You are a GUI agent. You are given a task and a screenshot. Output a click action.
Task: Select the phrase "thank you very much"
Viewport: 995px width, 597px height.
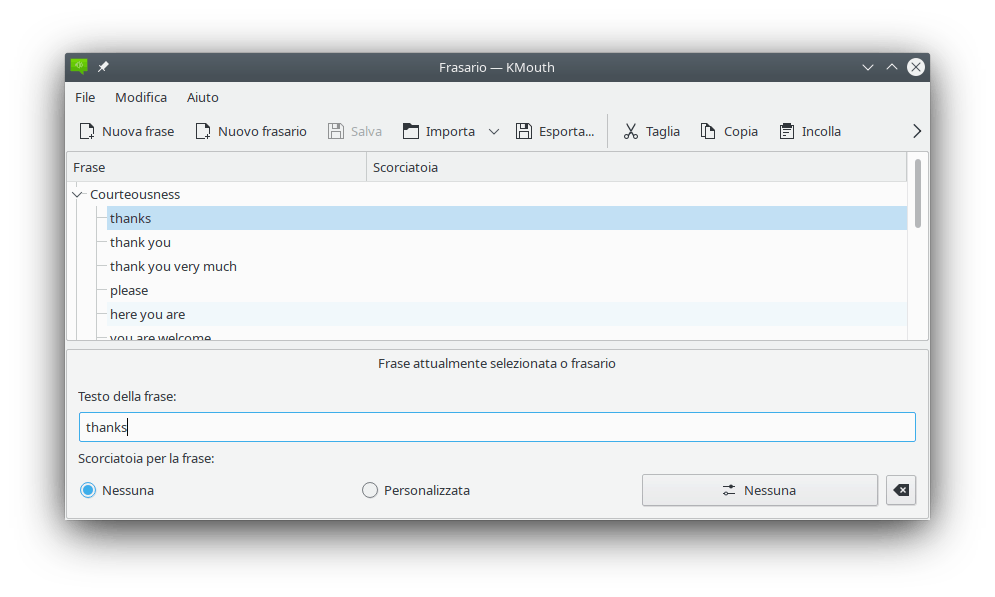click(173, 266)
